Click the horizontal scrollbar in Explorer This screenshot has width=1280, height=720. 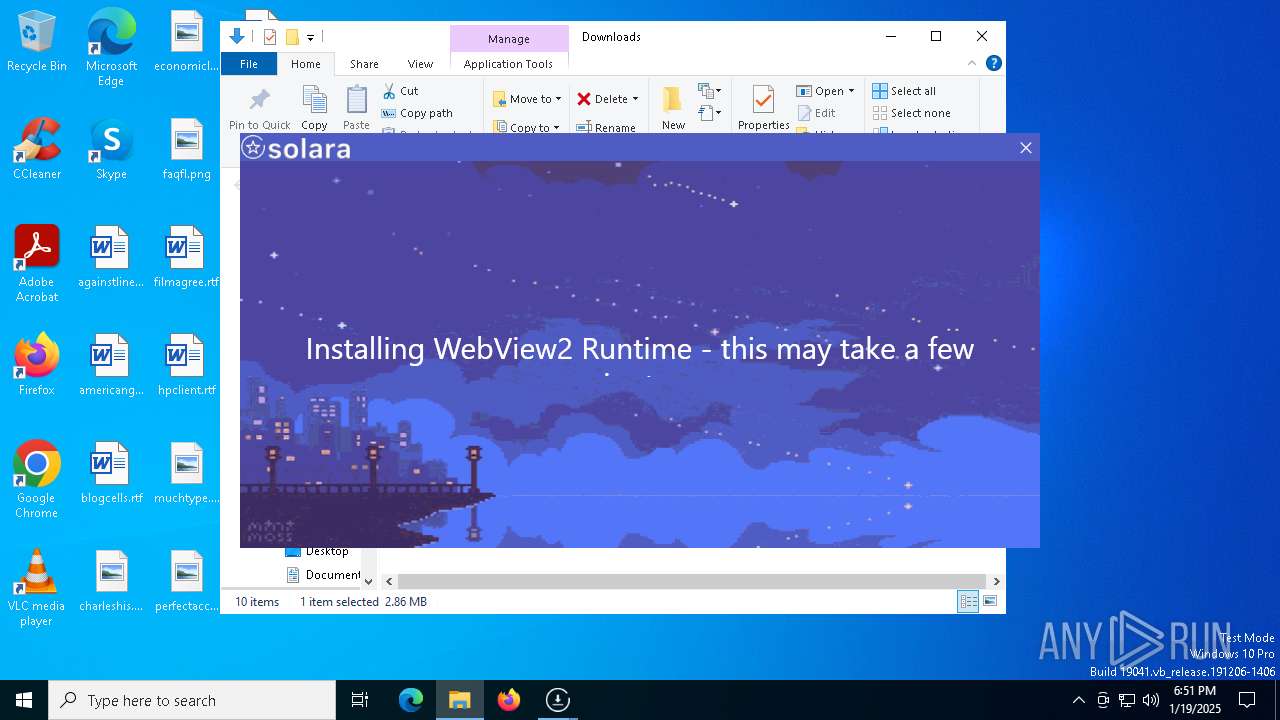(692, 581)
